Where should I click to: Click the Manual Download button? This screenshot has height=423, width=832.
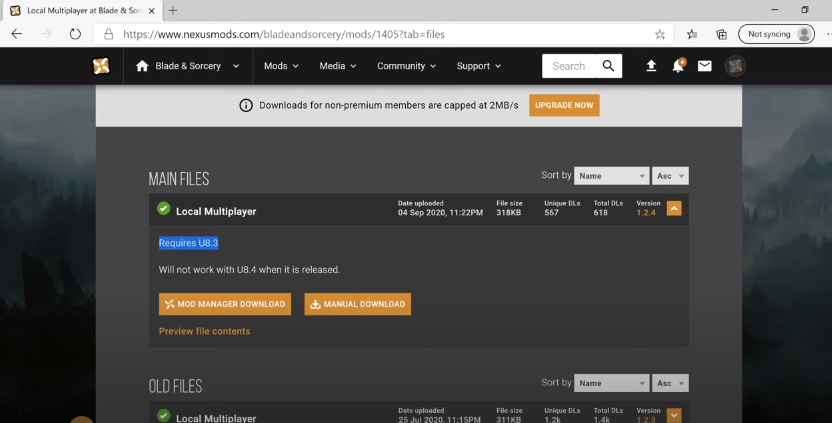point(358,304)
